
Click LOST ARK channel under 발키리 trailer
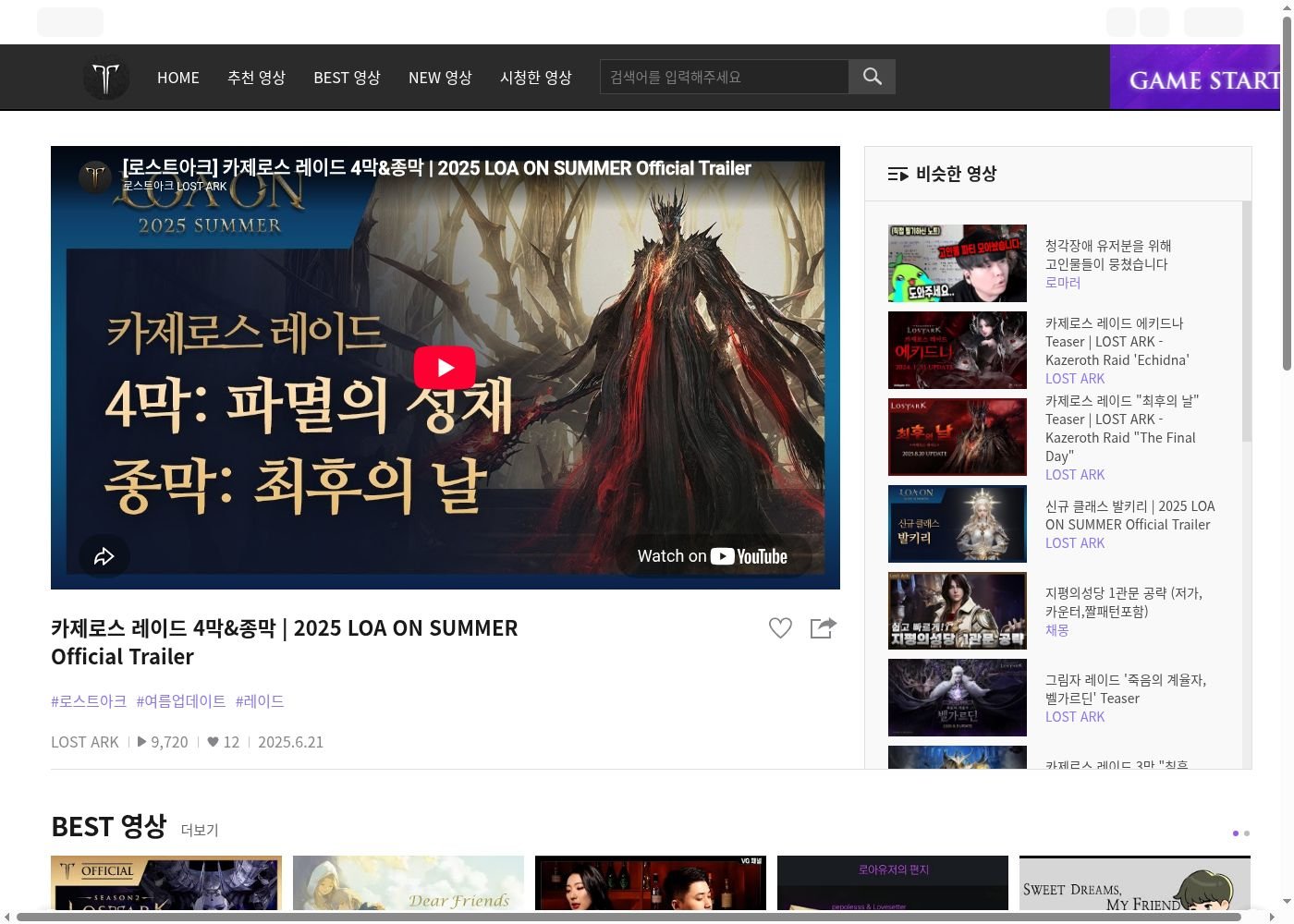[1075, 543]
